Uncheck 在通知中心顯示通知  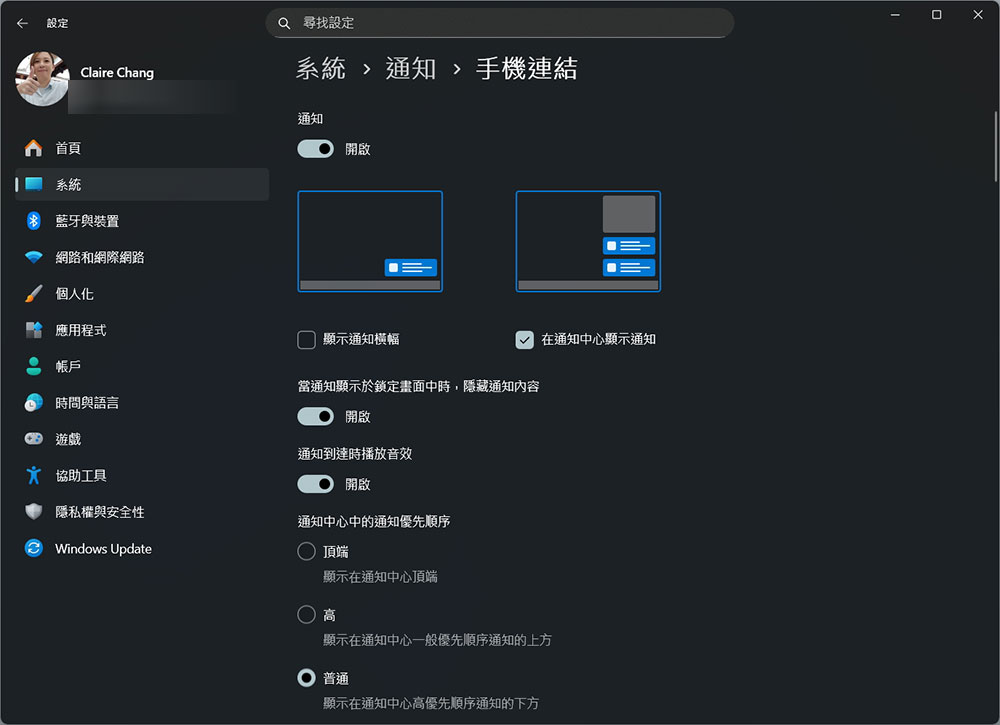click(x=524, y=340)
